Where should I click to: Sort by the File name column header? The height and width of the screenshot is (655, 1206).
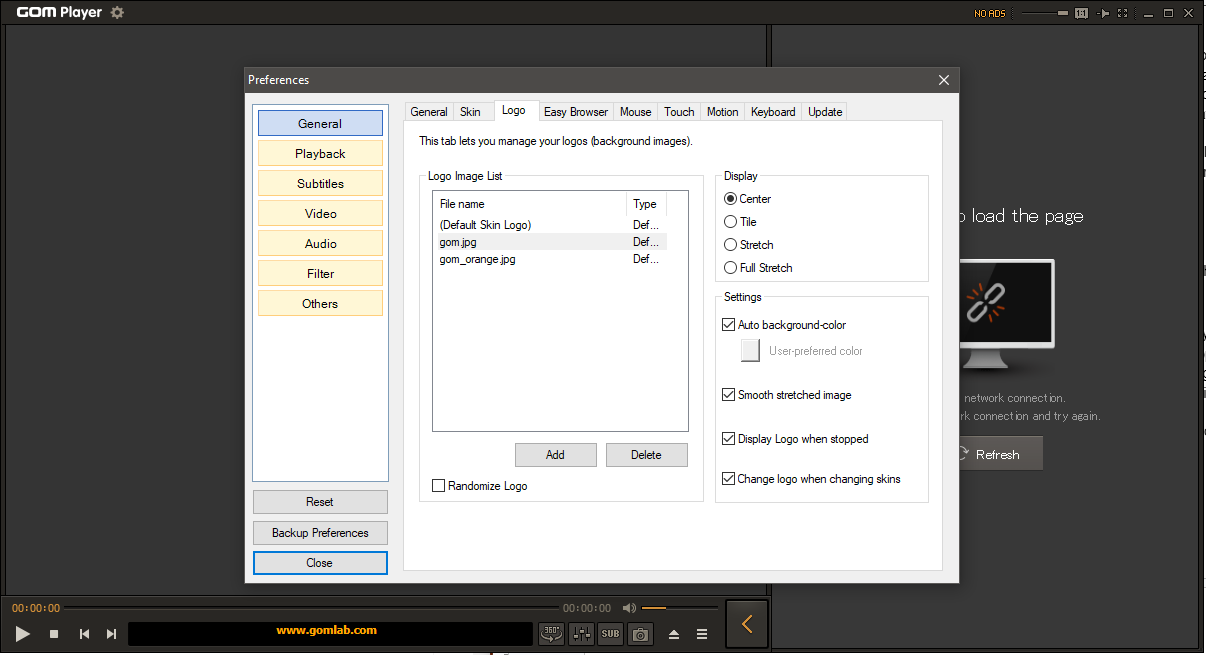pos(530,204)
